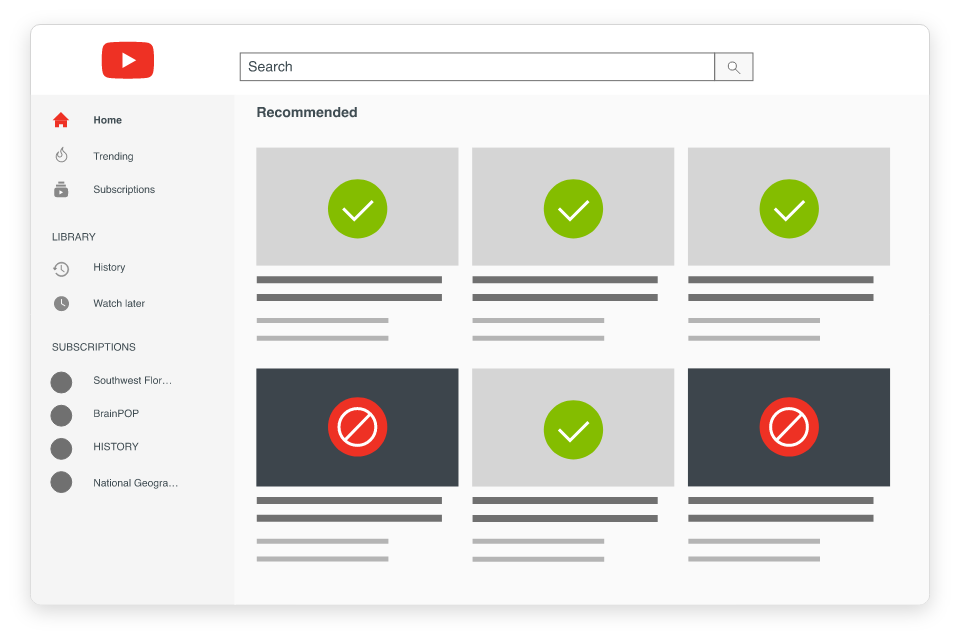Open the Southwest Flor… channel

(132, 380)
